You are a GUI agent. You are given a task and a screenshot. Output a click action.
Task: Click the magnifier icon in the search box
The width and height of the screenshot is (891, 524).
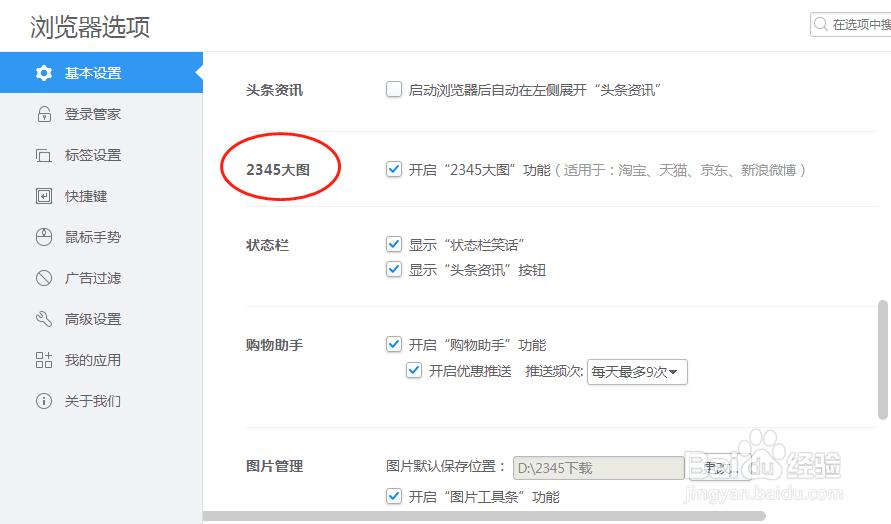[821, 24]
